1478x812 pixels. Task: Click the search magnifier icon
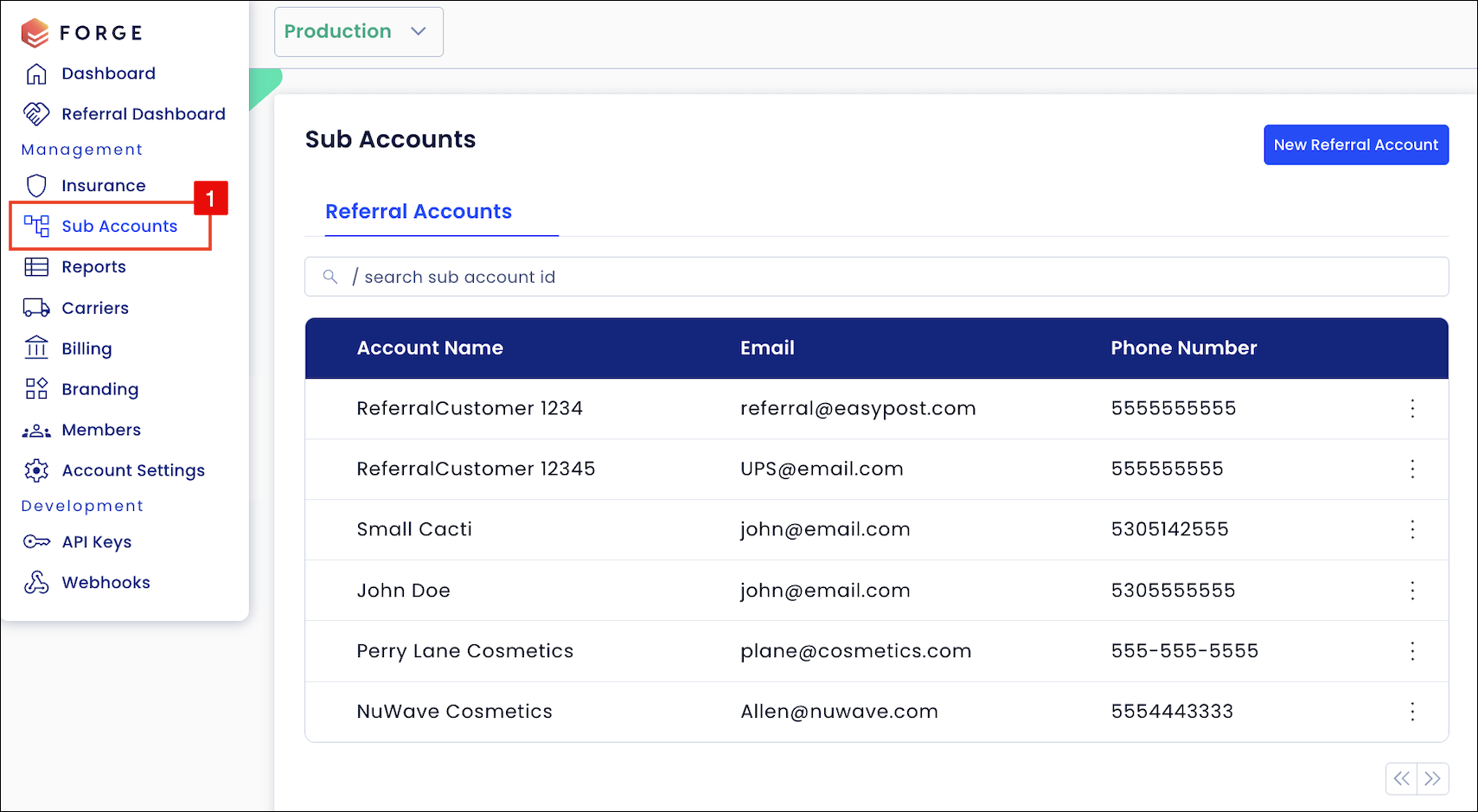[x=330, y=277]
